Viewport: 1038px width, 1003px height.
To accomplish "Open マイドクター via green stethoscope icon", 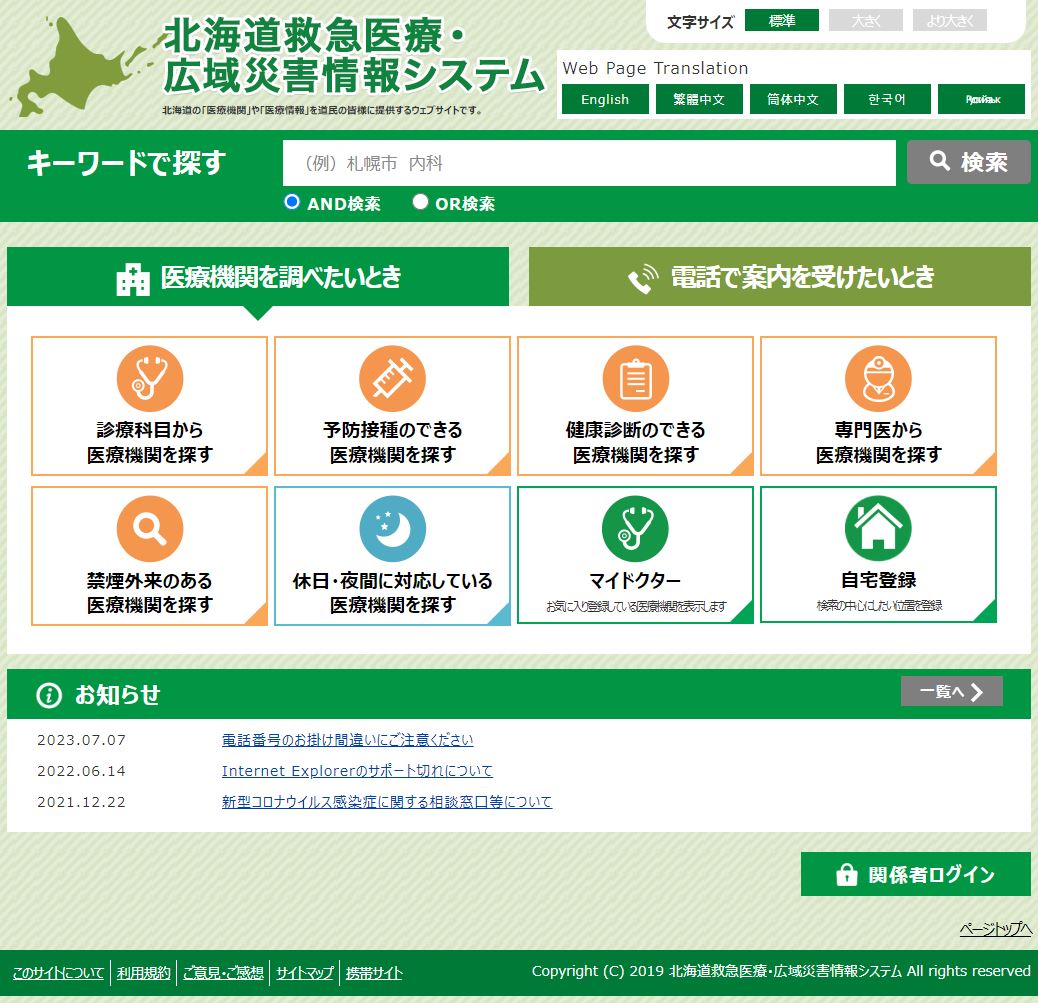I will pyautogui.click(x=635, y=529).
